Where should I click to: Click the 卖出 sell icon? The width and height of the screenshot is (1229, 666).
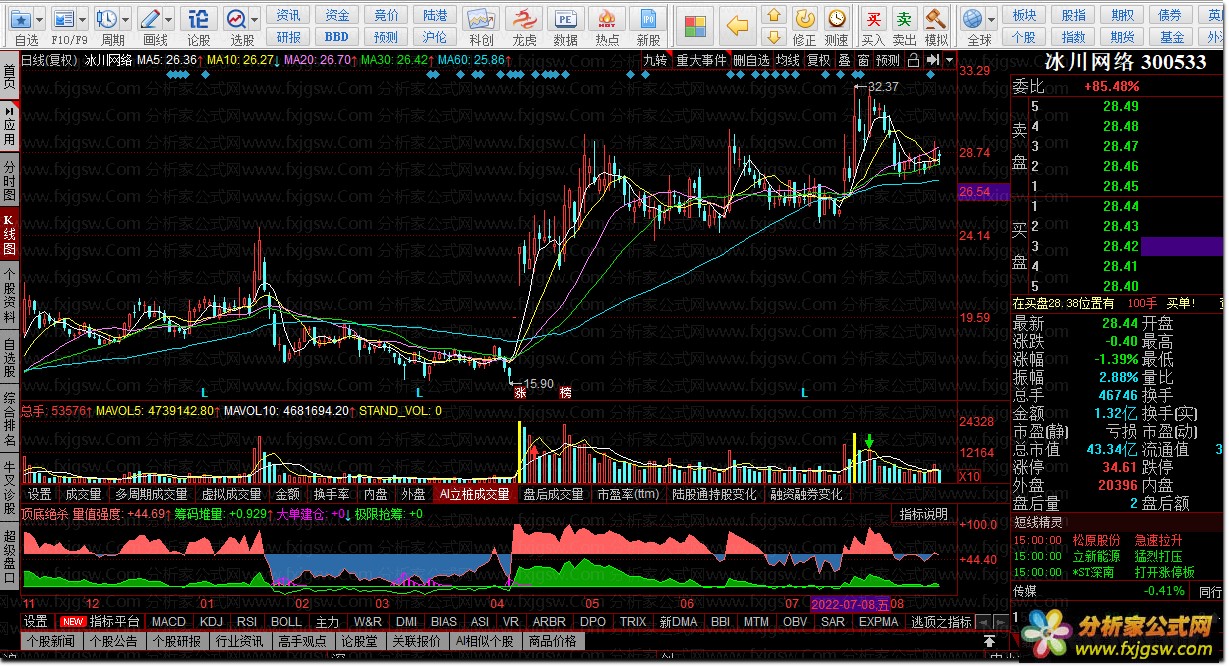[x=904, y=19]
